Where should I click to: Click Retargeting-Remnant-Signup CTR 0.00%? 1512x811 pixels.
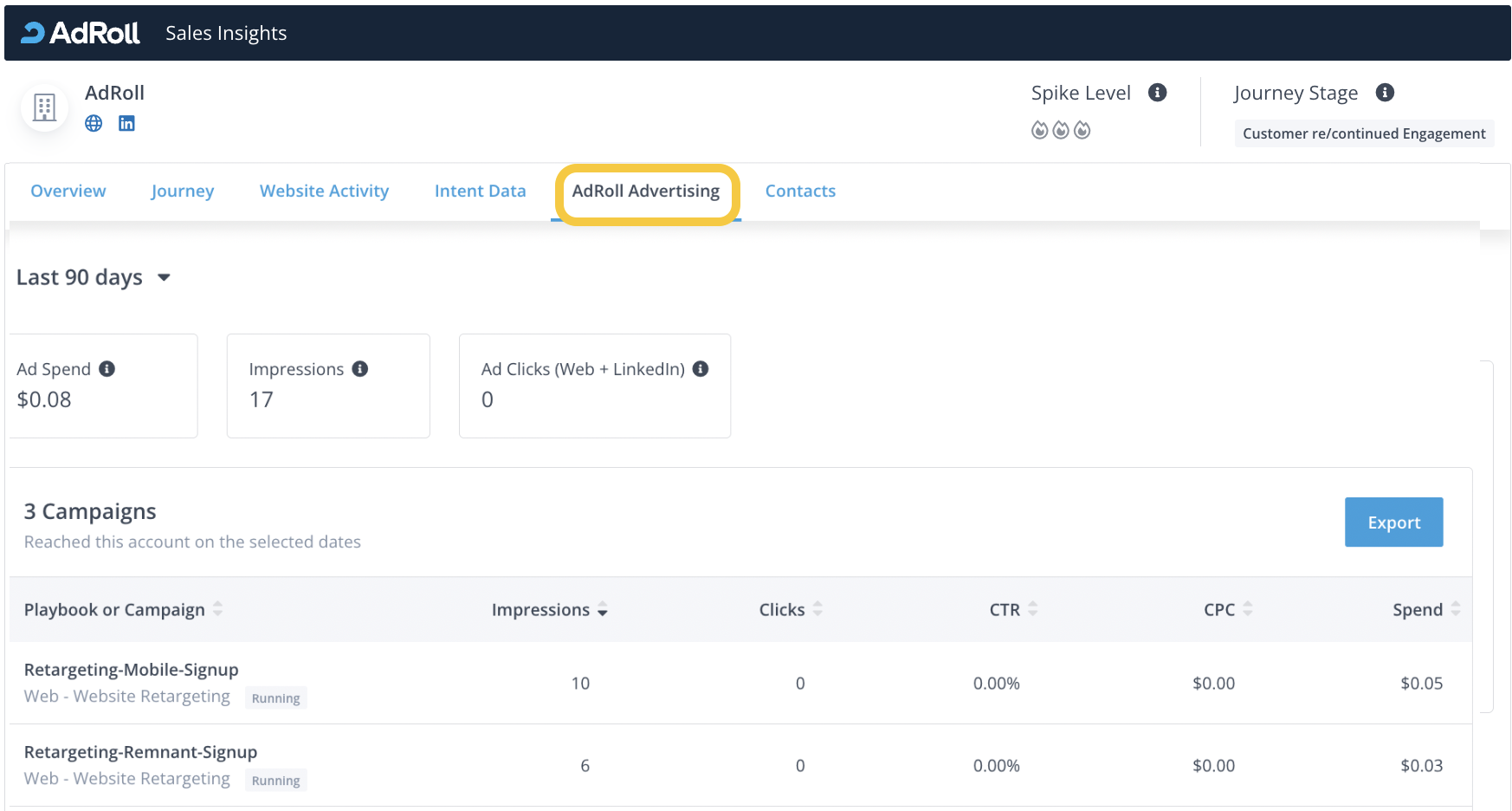click(997, 766)
